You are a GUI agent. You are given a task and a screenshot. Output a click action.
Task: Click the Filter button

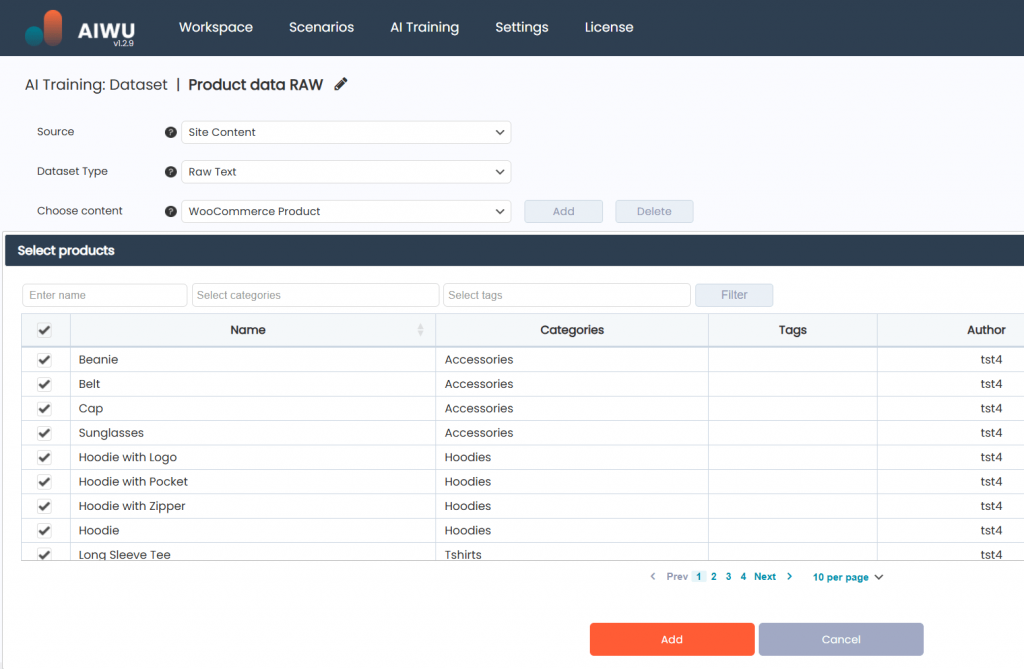pyautogui.click(x=734, y=295)
